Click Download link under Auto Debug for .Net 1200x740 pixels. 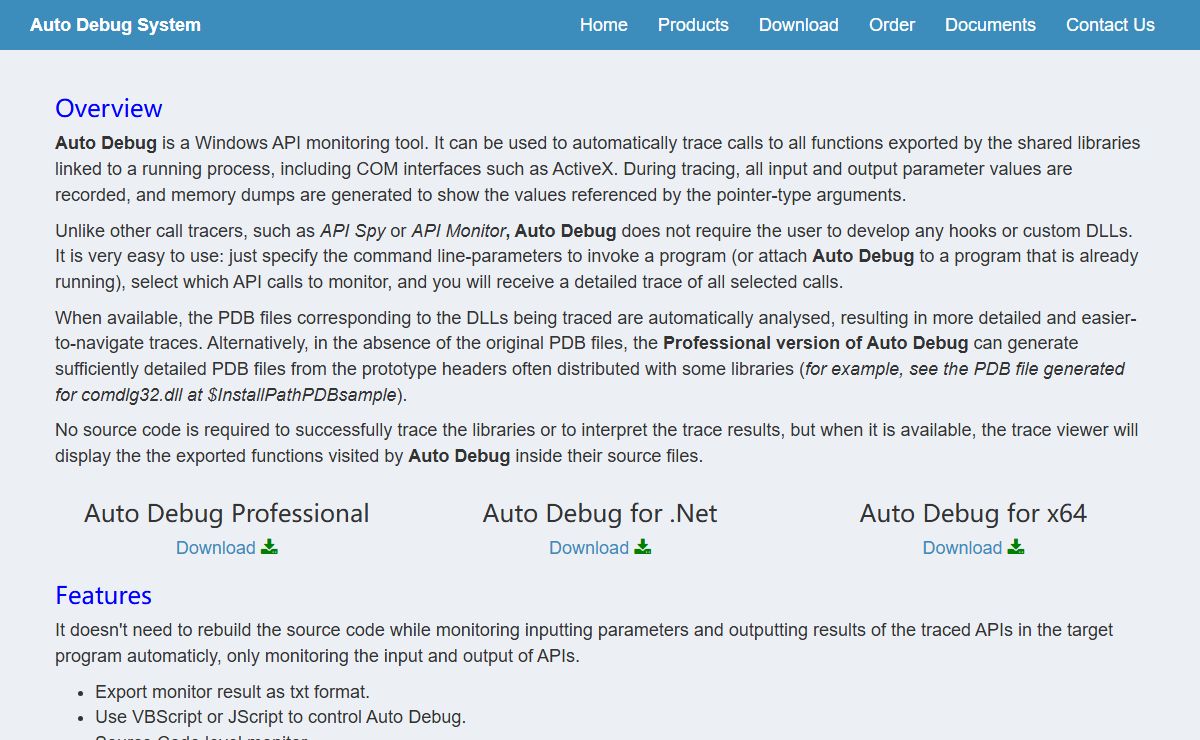click(589, 548)
